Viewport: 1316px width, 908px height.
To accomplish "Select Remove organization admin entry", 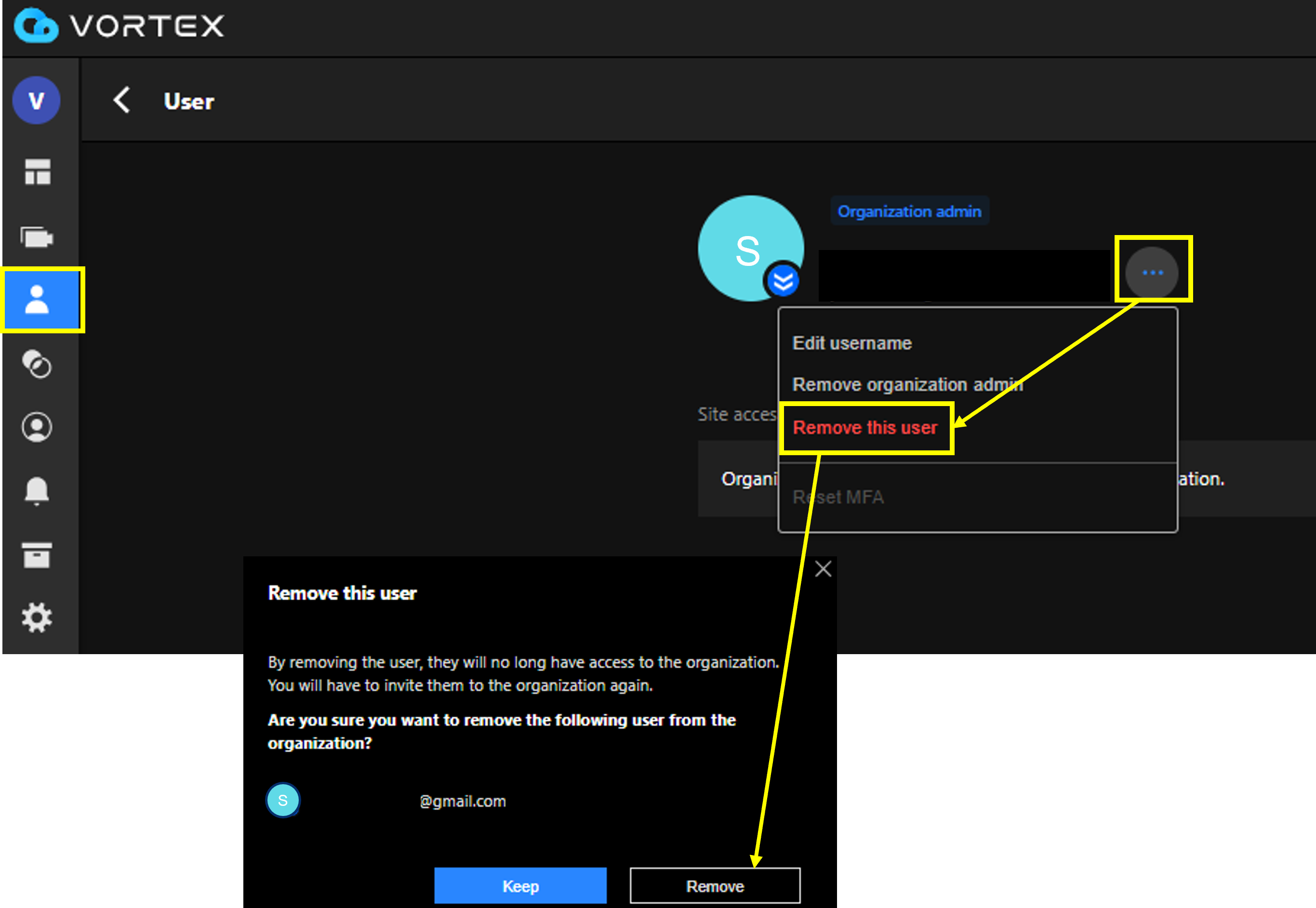I will (907, 384).
